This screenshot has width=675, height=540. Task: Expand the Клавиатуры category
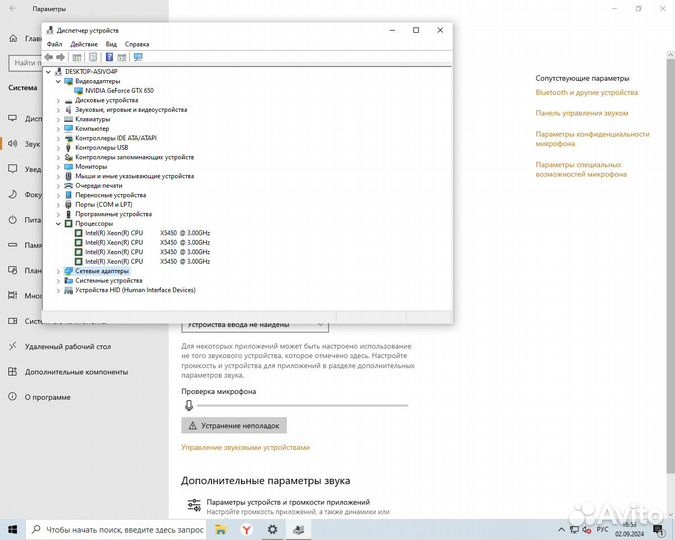pos(58,119)
